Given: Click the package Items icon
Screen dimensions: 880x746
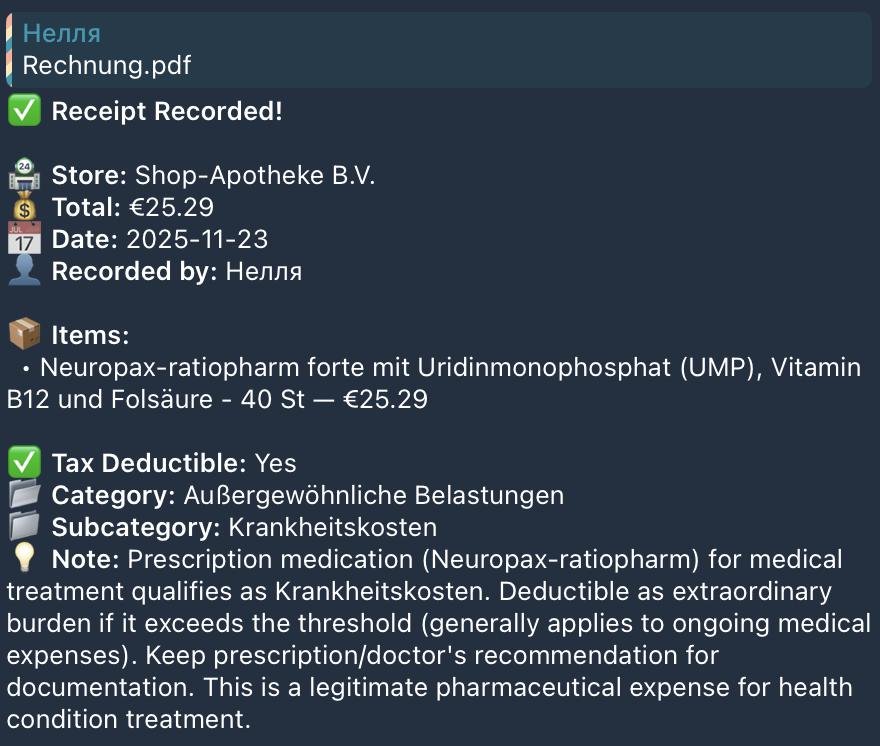Looking at the screenshot, I should pos(24,335).
